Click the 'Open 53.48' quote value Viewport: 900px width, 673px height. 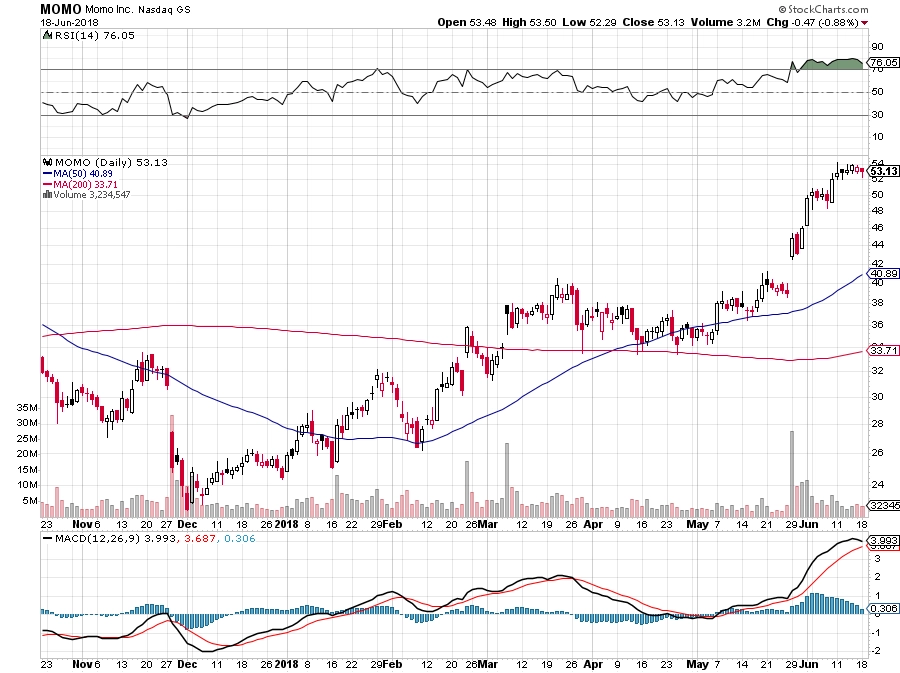[468, 22]
